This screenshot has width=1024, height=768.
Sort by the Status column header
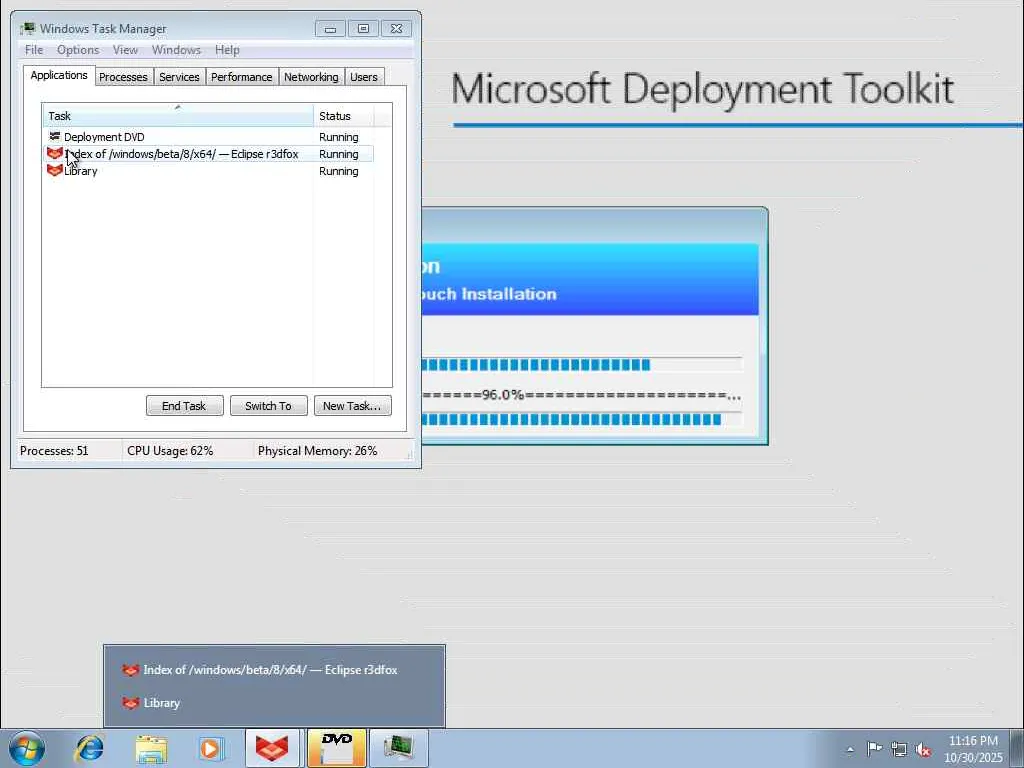click(x=344, y=116)
